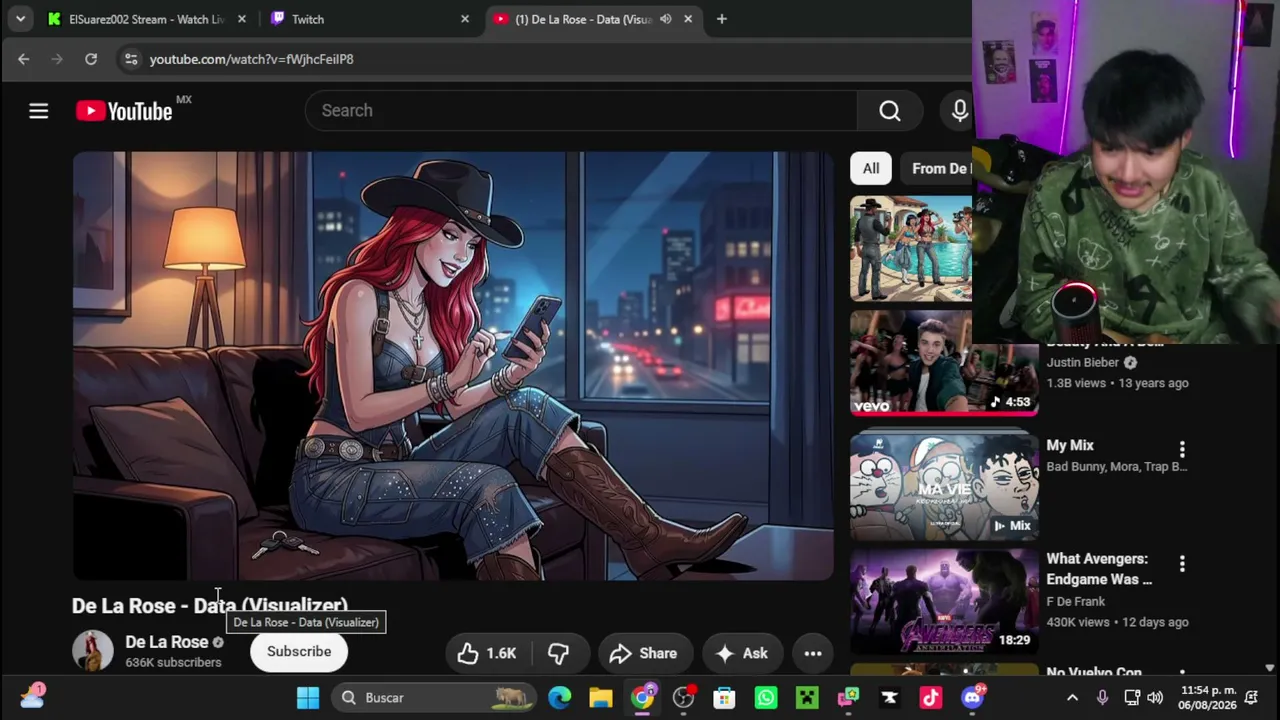This screenshot has height=720, width=1280.
Task: Open options for What Avengers: Endgame video
Action: (1182, 564)
